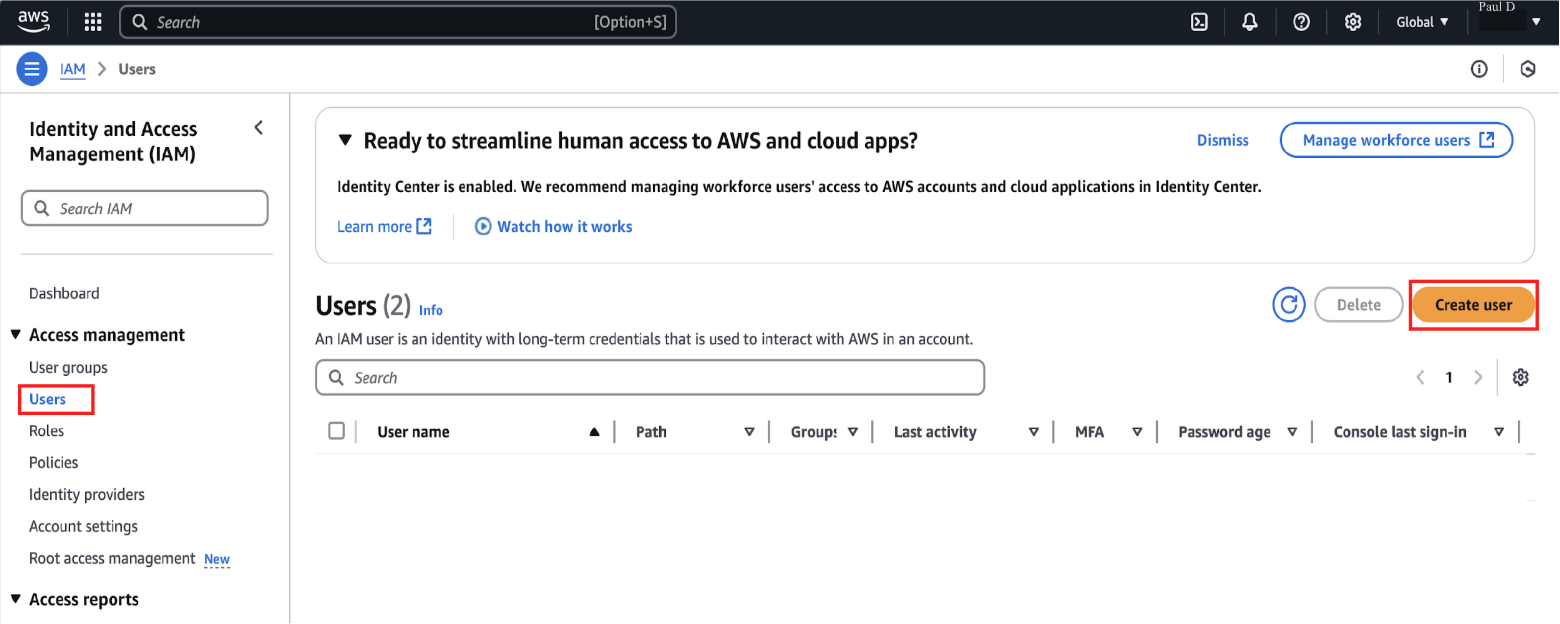Open Identity providers in the sidebar
The width and height of the screenshot is (1560, 624).
pos(87,494)
